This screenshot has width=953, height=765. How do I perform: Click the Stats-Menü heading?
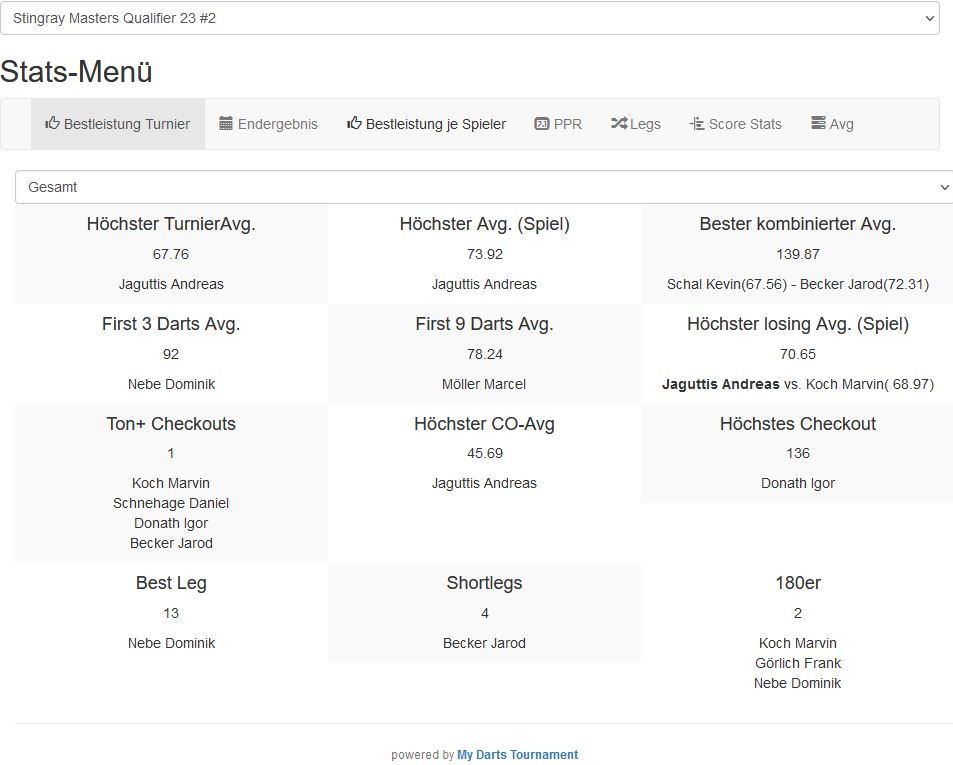pyautogui.click(x=76, y=72)
